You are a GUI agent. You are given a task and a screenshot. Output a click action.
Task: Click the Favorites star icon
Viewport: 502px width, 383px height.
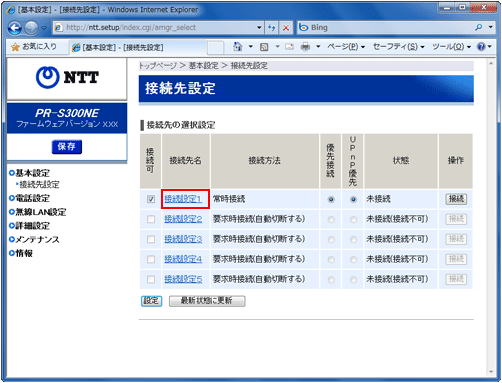(x=15, y=47)
